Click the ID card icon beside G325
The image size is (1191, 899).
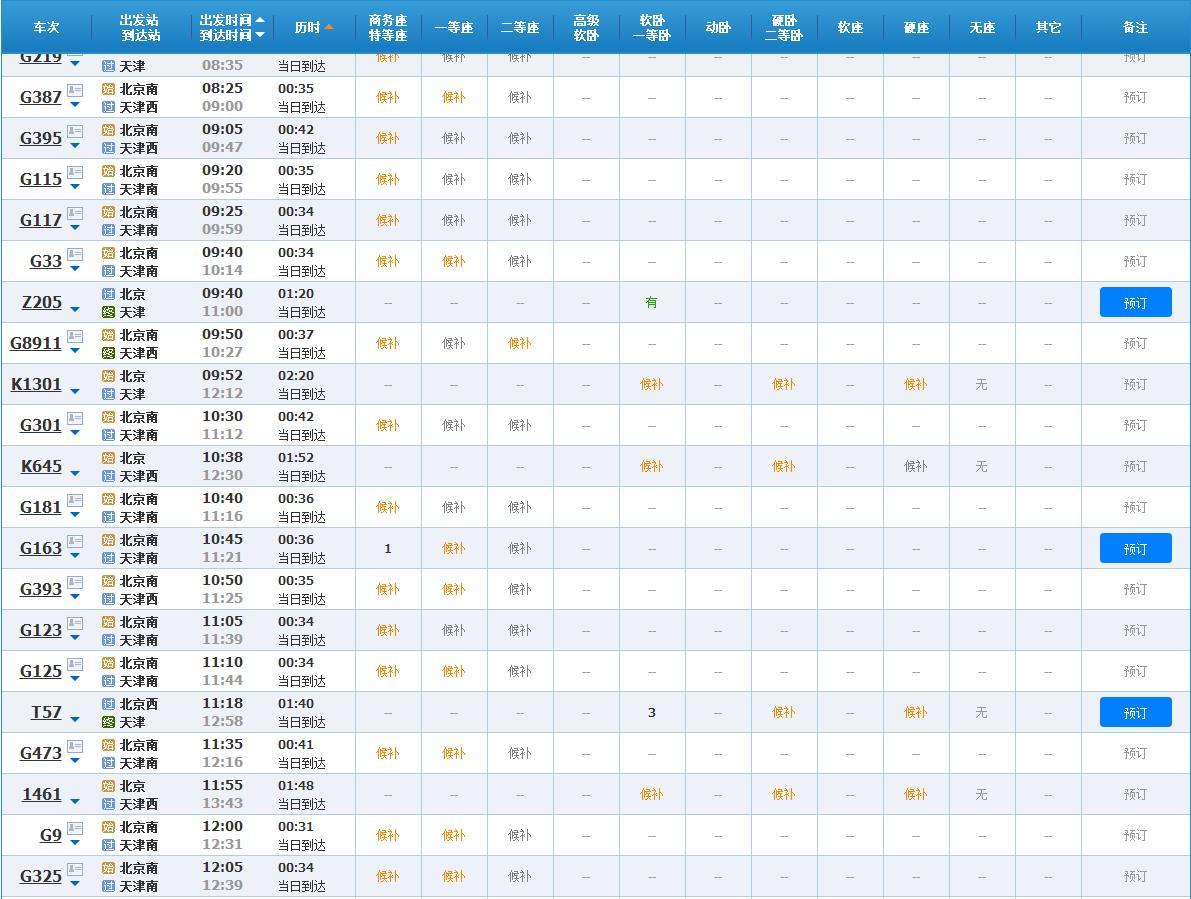click(x=74, y=869)
